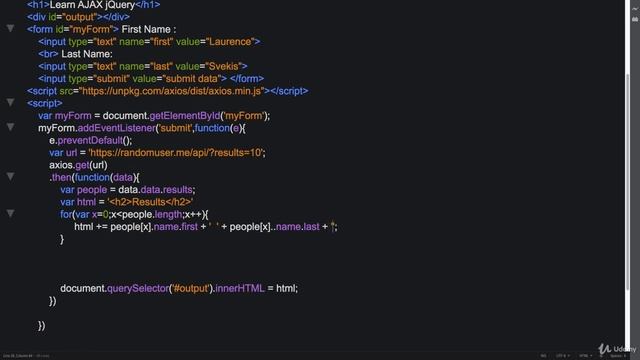Screen dimensions: 640x360
Task: Open the Extension Manager brick icon
Action: coord(635,19)
